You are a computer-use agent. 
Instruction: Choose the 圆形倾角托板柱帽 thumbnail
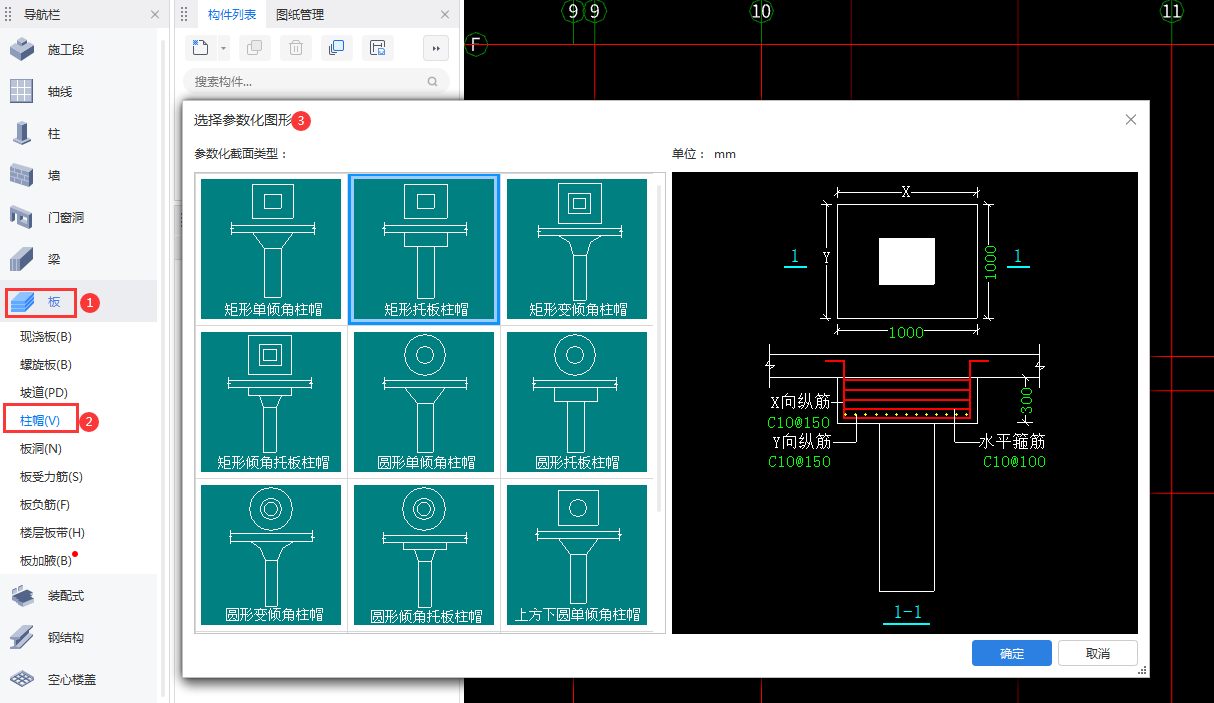[x=425, y=555]
